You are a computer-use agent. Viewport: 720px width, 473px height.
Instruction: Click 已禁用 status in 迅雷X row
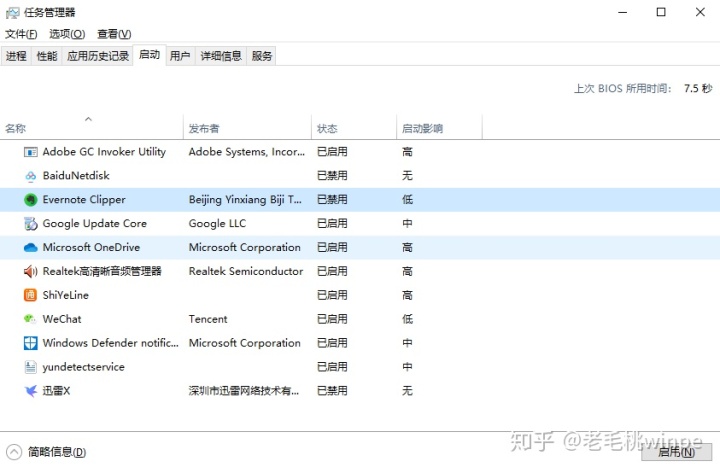coord(332,391)
